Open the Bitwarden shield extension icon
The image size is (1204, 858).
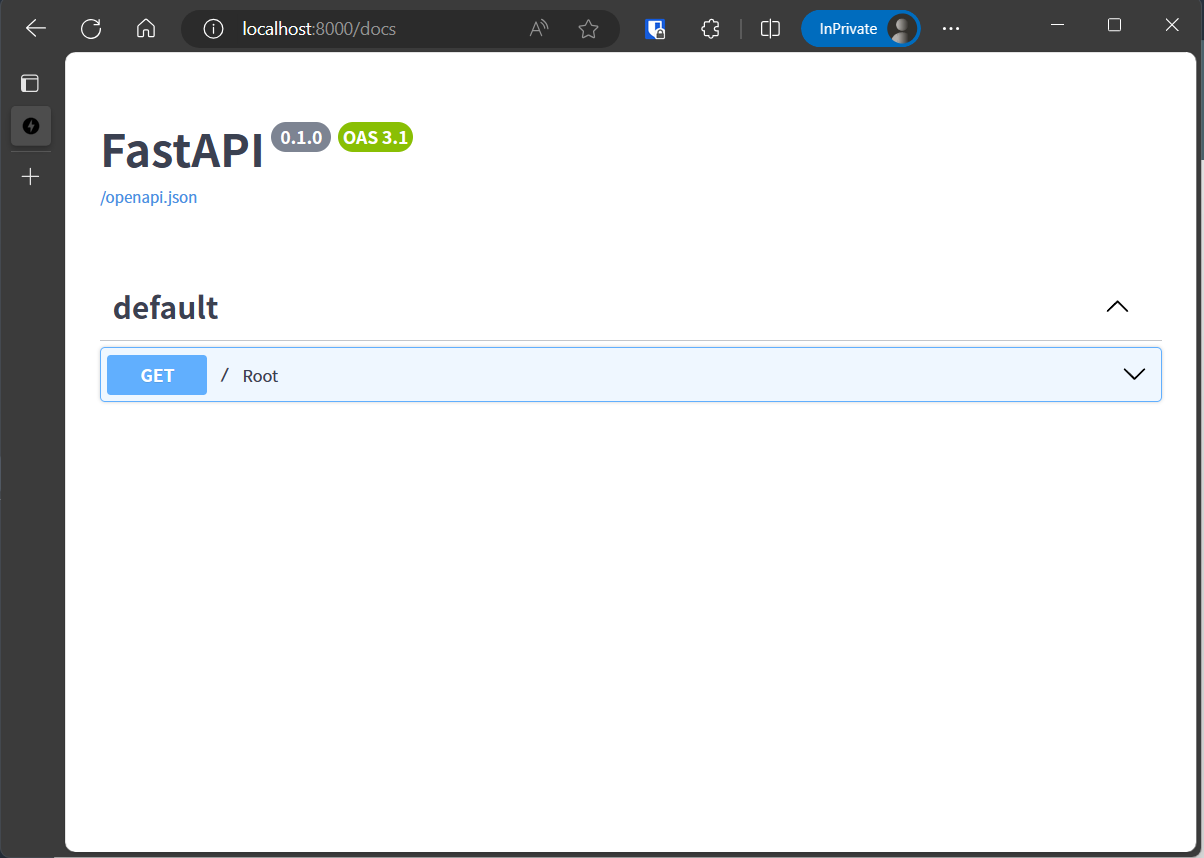pyautogui.click(x=656, y=29)
